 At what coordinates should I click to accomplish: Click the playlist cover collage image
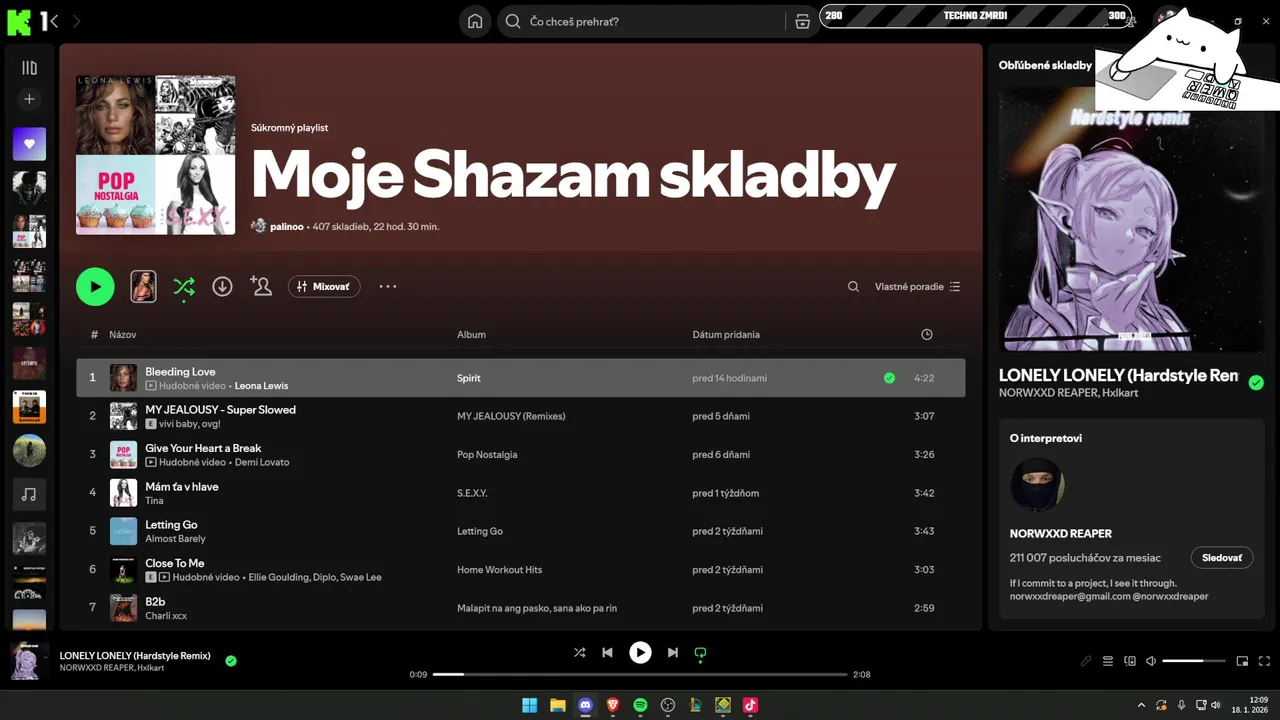click(x=156, y=155)
